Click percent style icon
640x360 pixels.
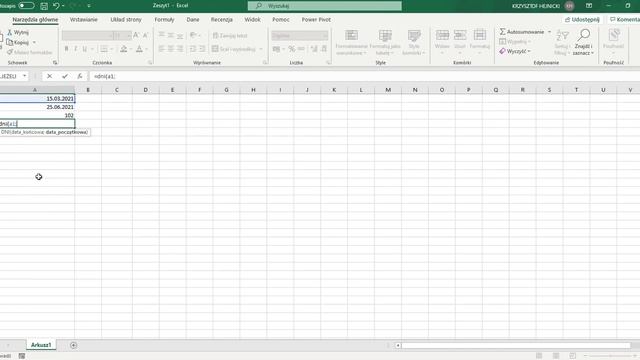tap(291, 49)
